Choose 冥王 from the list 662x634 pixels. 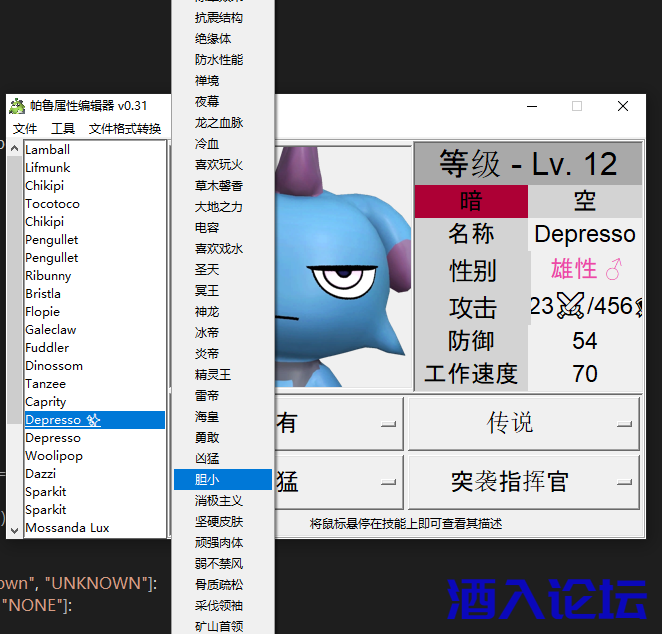pyautogui.click(x=223, y=290)
